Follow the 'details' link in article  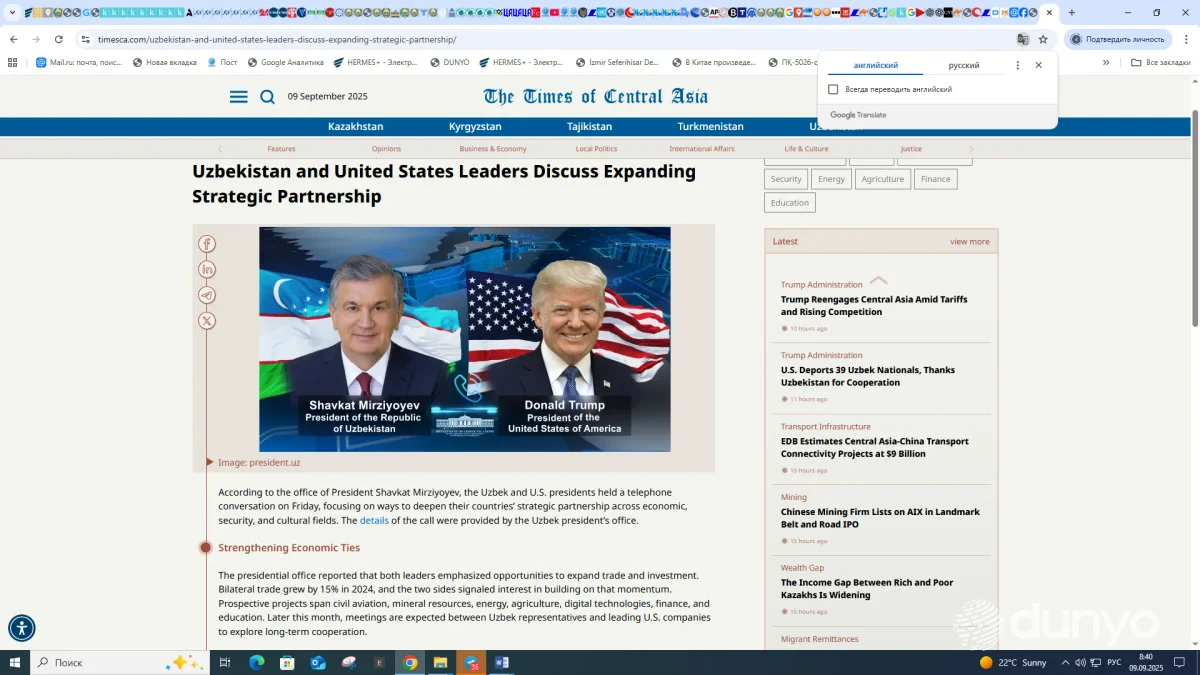374,521
